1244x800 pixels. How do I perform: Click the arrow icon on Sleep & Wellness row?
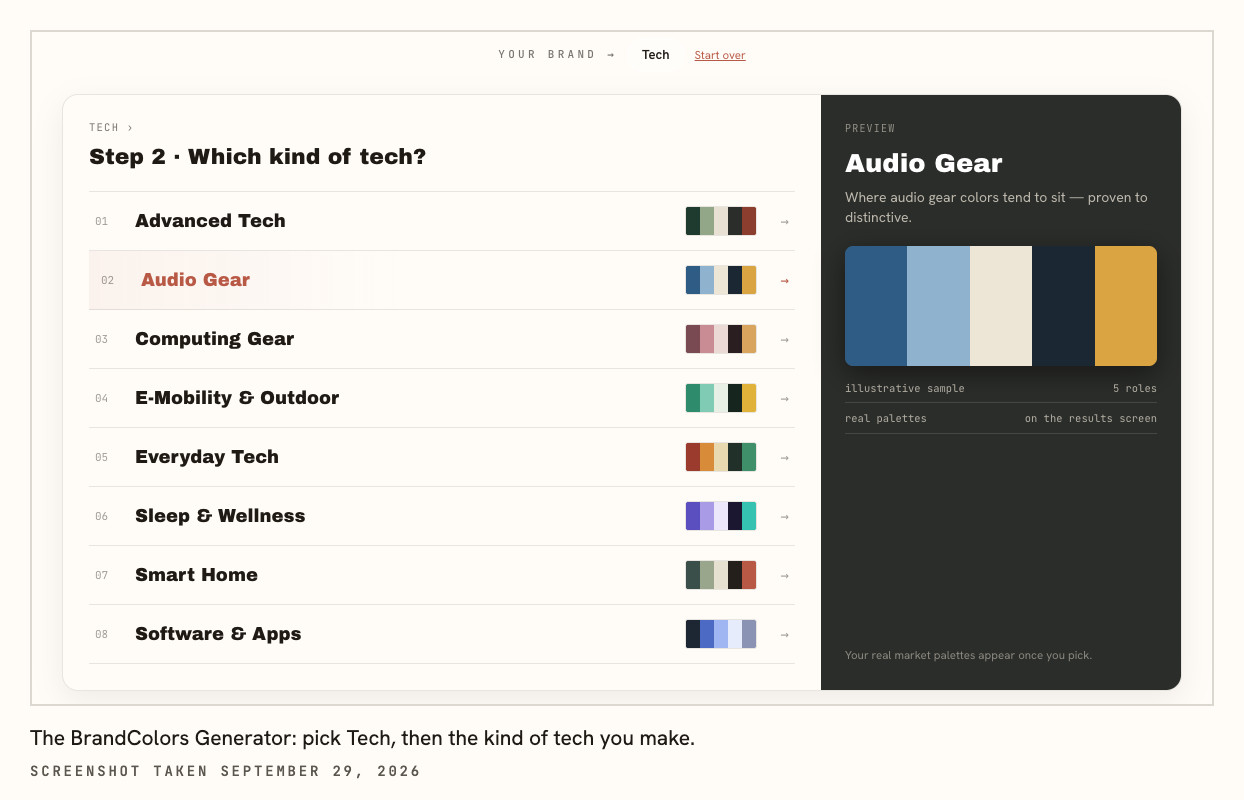pos(785,516)
